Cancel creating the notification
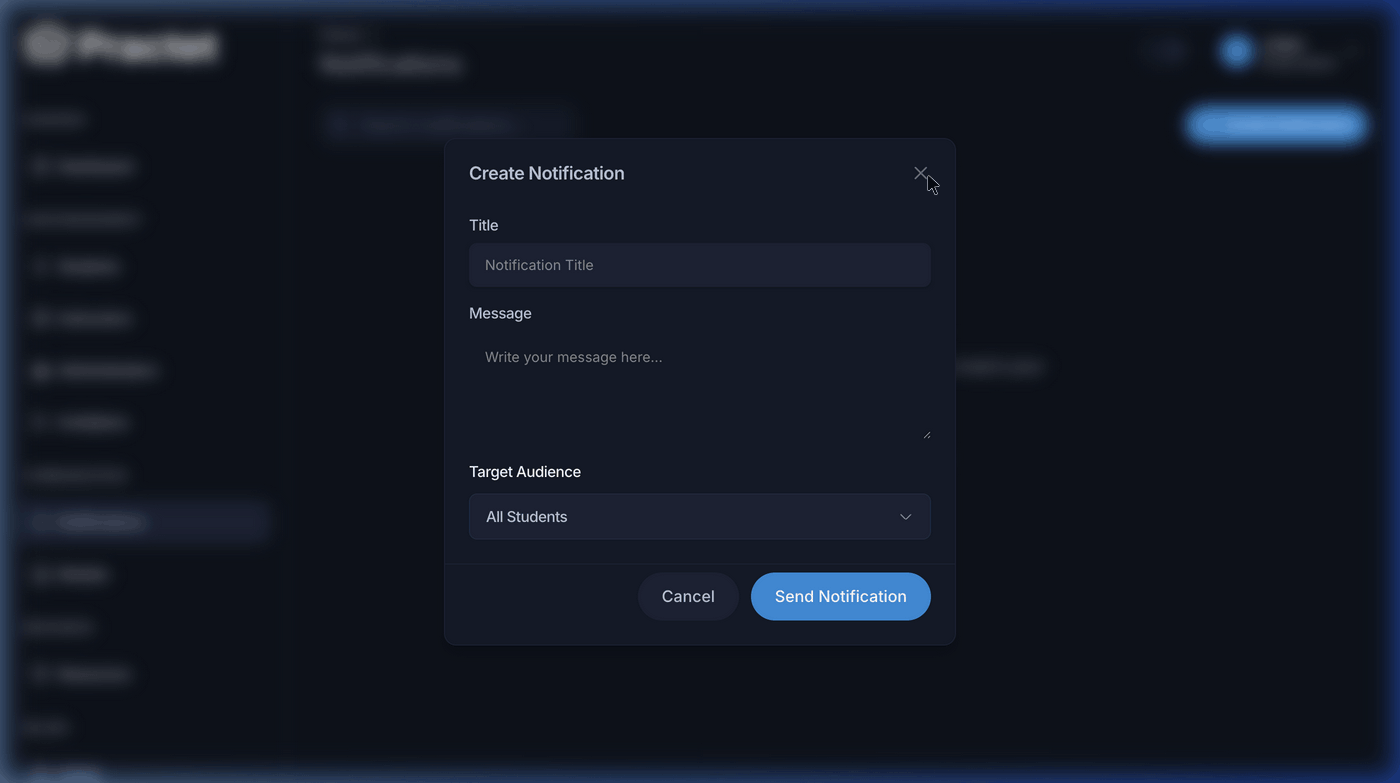 click(688, 596)
